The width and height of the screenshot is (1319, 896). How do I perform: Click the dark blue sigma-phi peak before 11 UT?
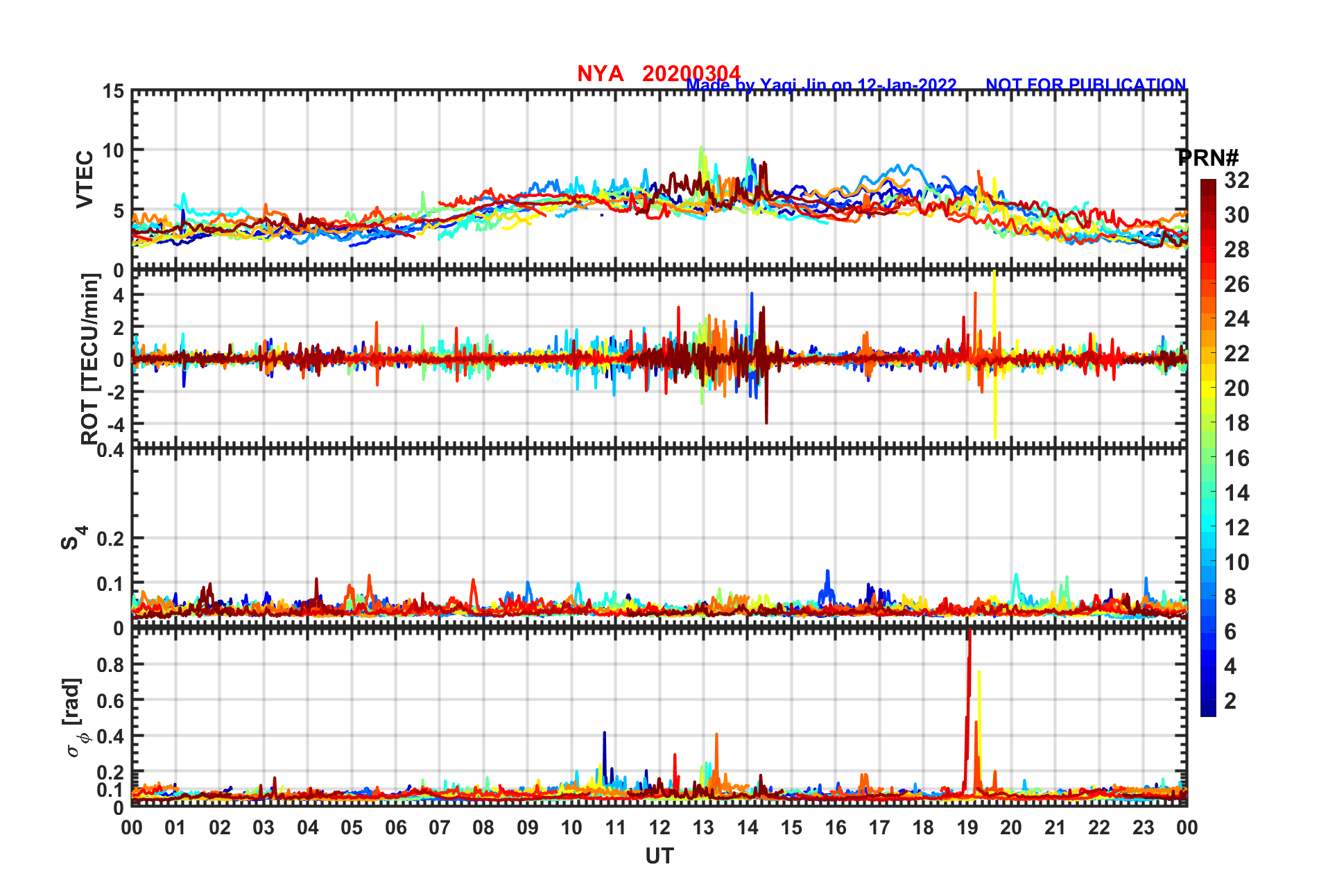click(604, 756)
